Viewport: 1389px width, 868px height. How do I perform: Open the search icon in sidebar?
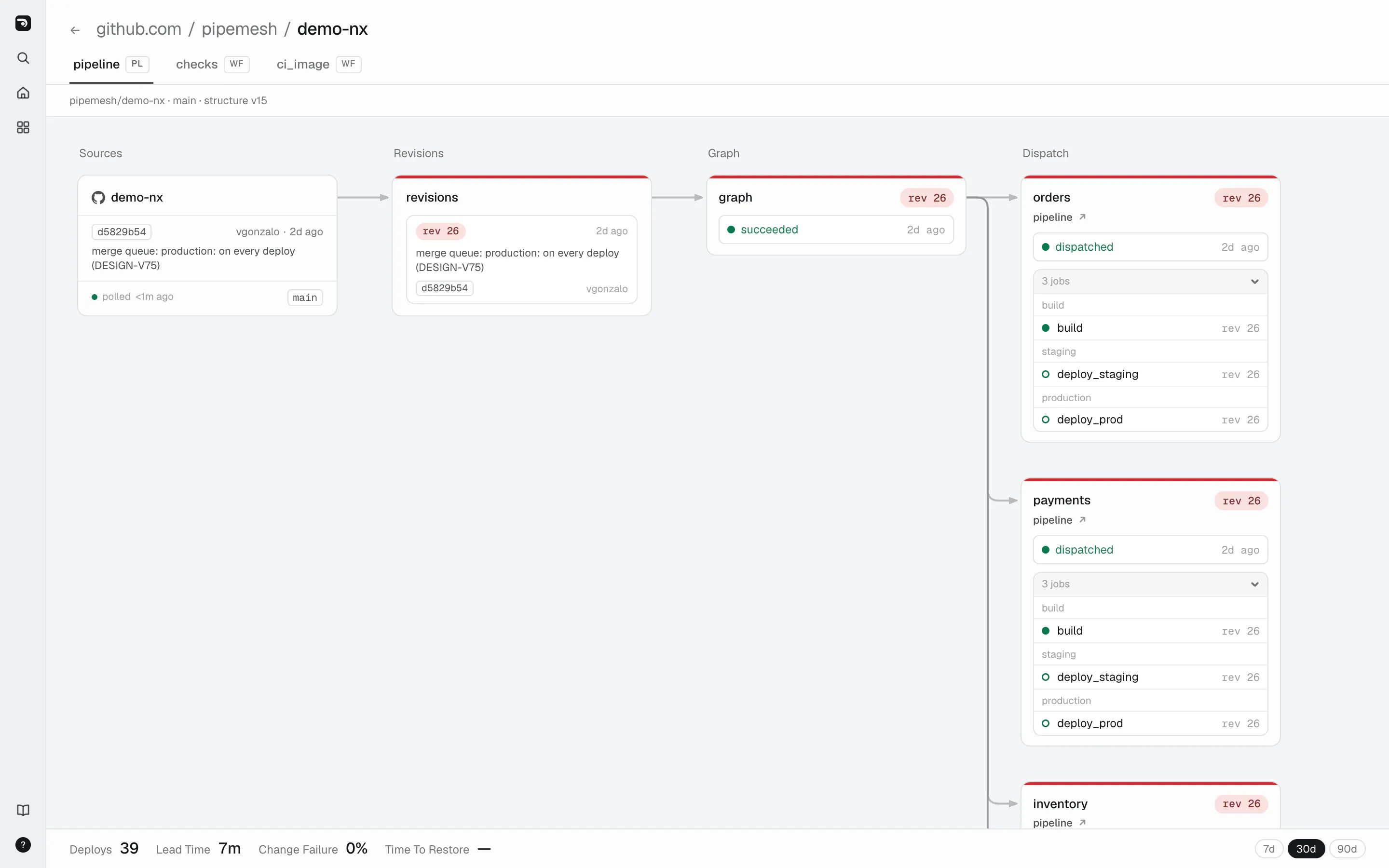[23, 58]
